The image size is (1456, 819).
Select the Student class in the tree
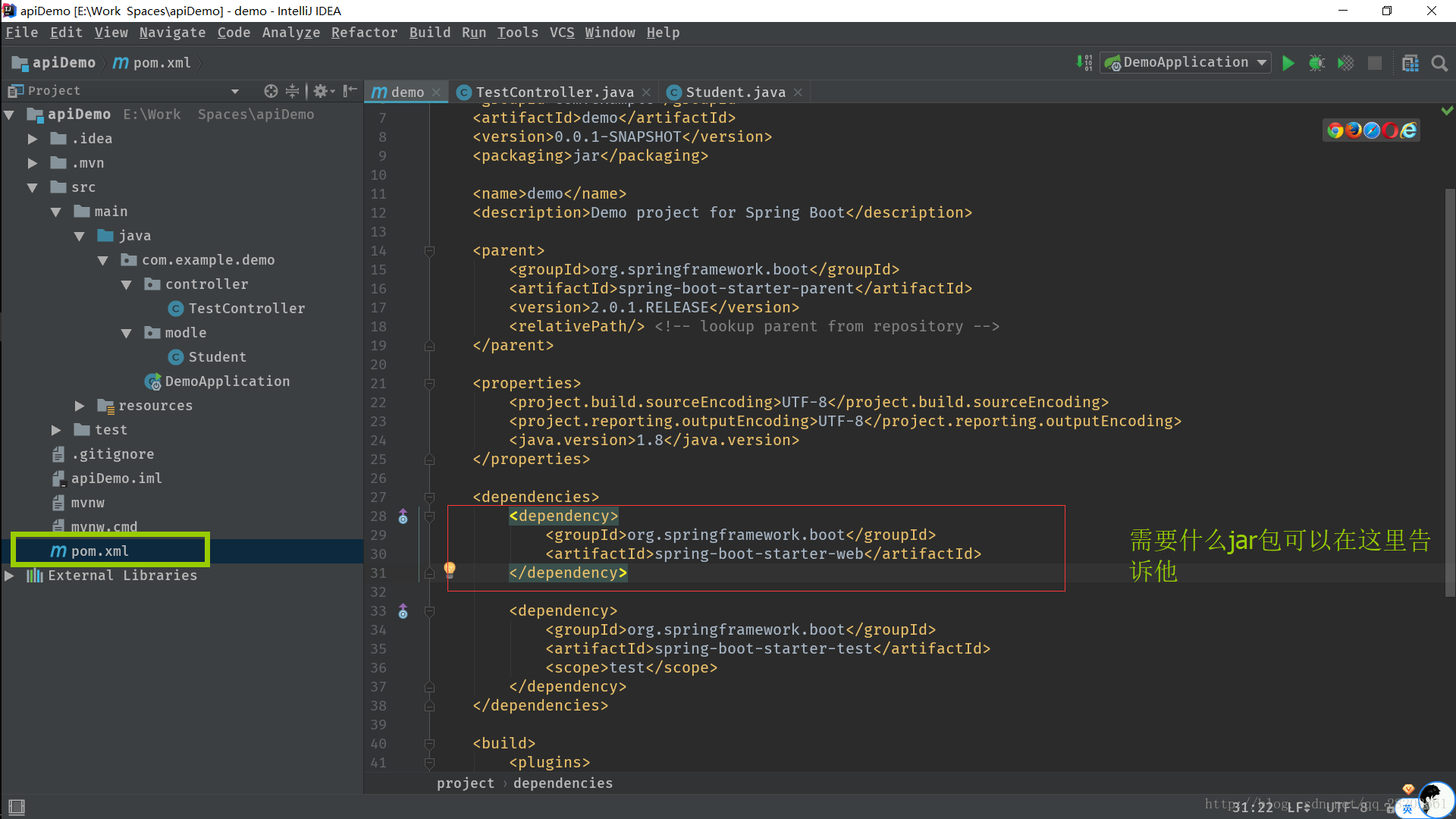[217, 357]
